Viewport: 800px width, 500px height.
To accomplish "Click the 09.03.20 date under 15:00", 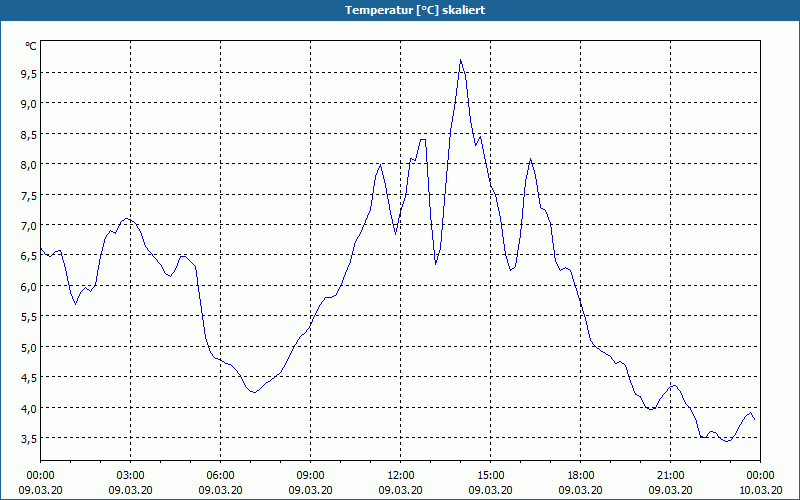I will tap(490, 490).
